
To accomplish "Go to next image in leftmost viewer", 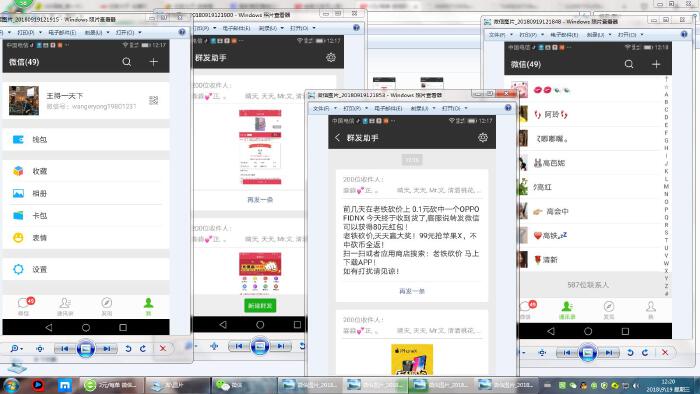I will 107,348.
